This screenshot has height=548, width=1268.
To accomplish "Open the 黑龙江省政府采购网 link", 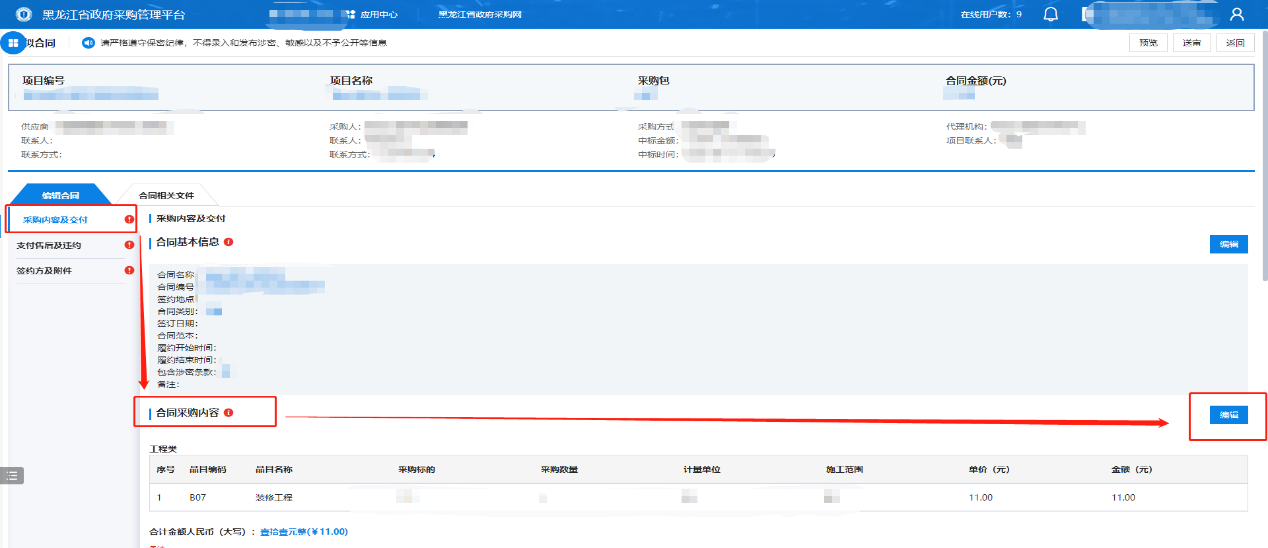I will click(480, 15).
